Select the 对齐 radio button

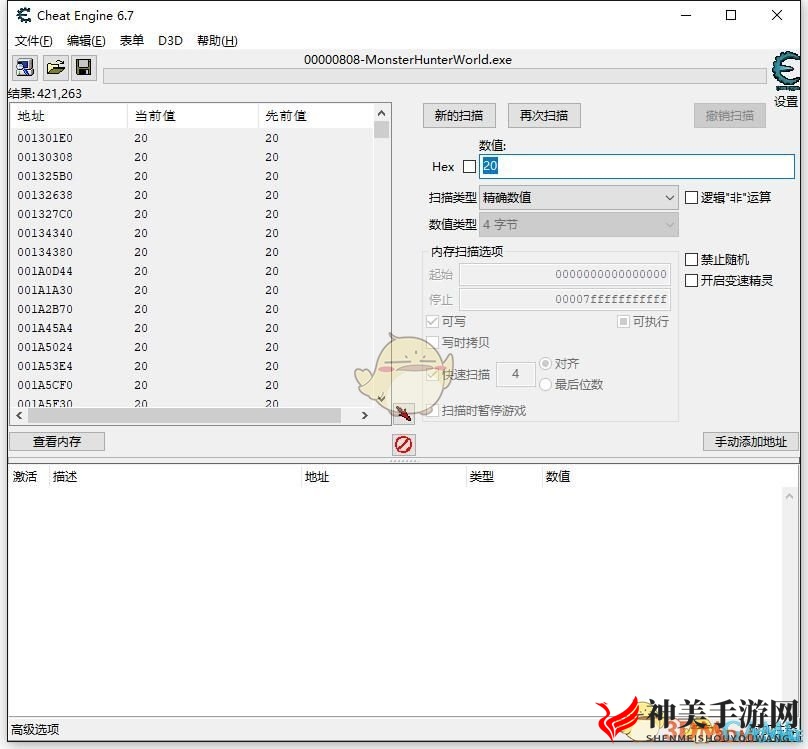(545, 364)
